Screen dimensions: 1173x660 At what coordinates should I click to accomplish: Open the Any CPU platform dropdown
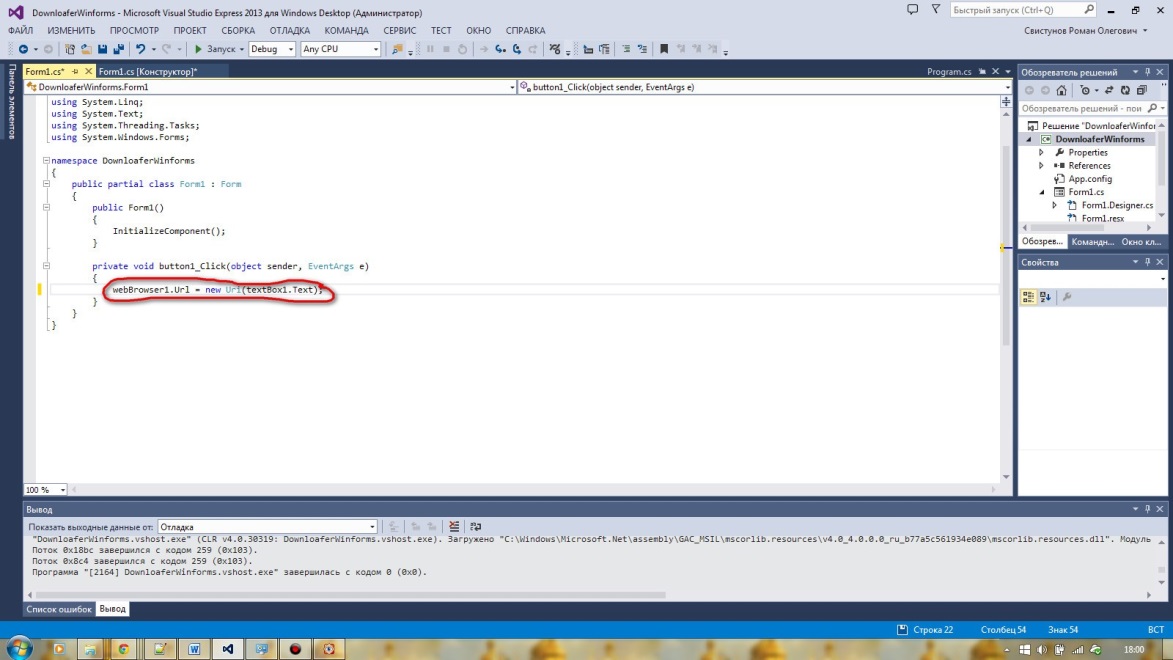[x=340, y=49]
